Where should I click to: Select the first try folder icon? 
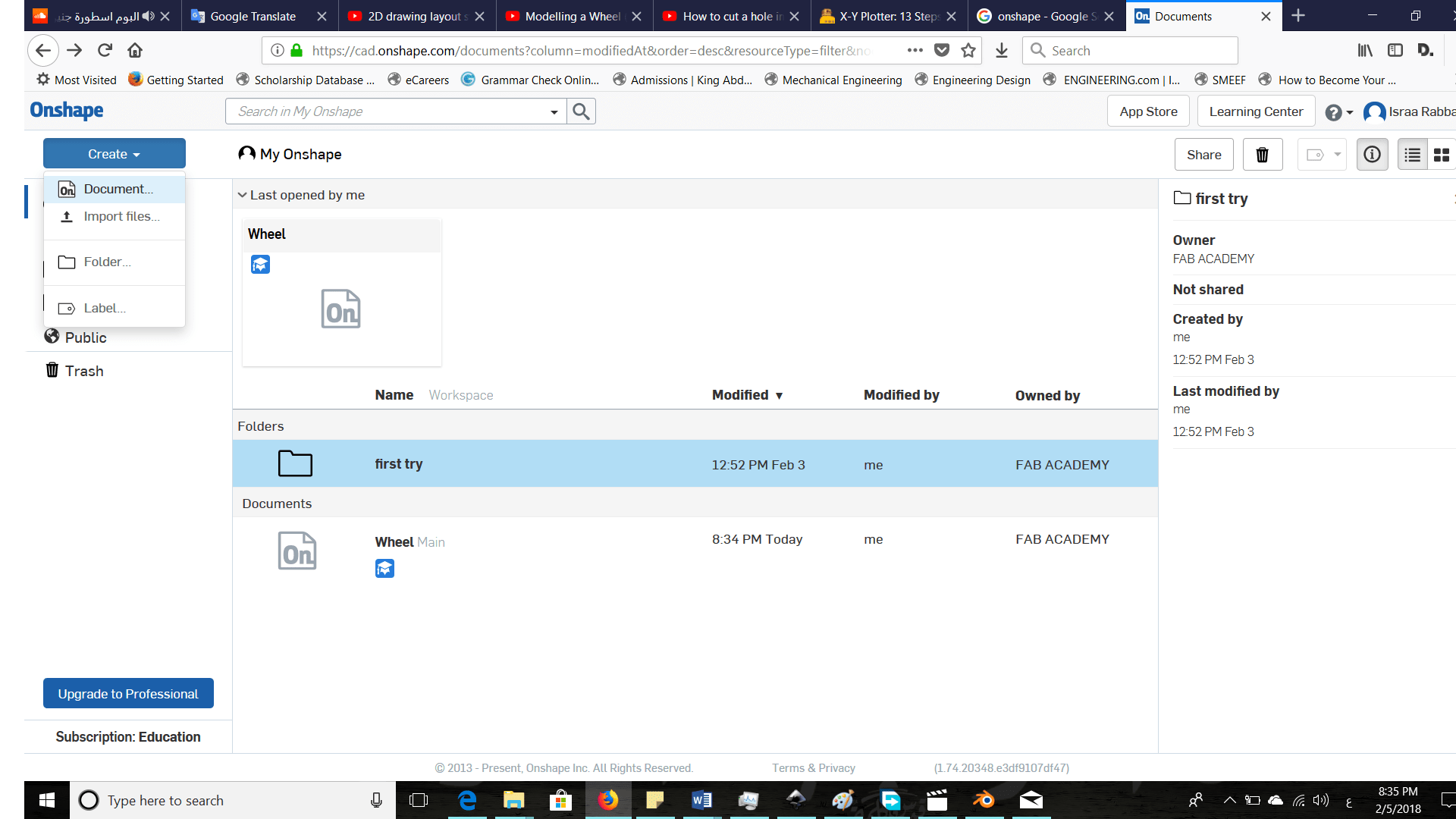pyautogui.click(x=295, y=463)
